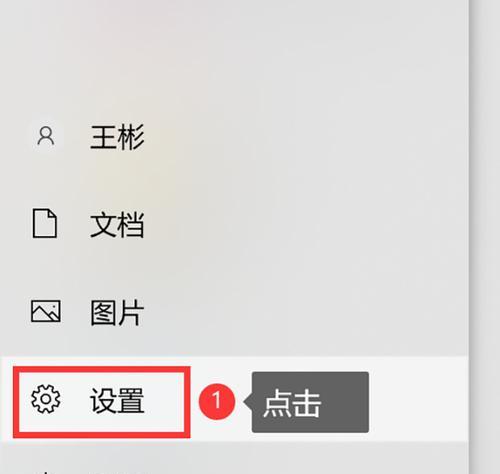Open the 文档 folder entry
500x474 pixels.
pos(117,225)
